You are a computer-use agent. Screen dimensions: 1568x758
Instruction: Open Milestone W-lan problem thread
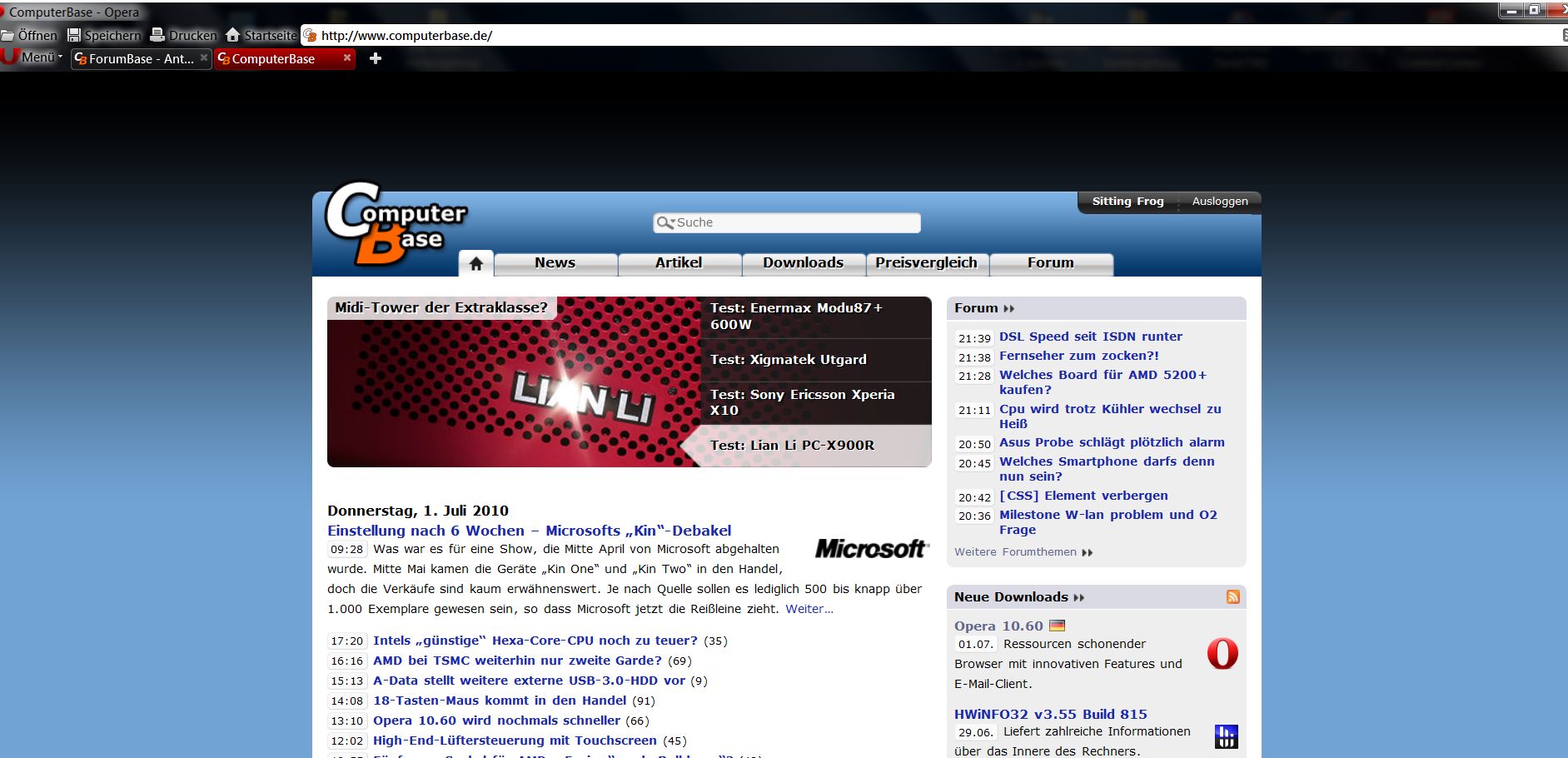tap(1108, 522)
